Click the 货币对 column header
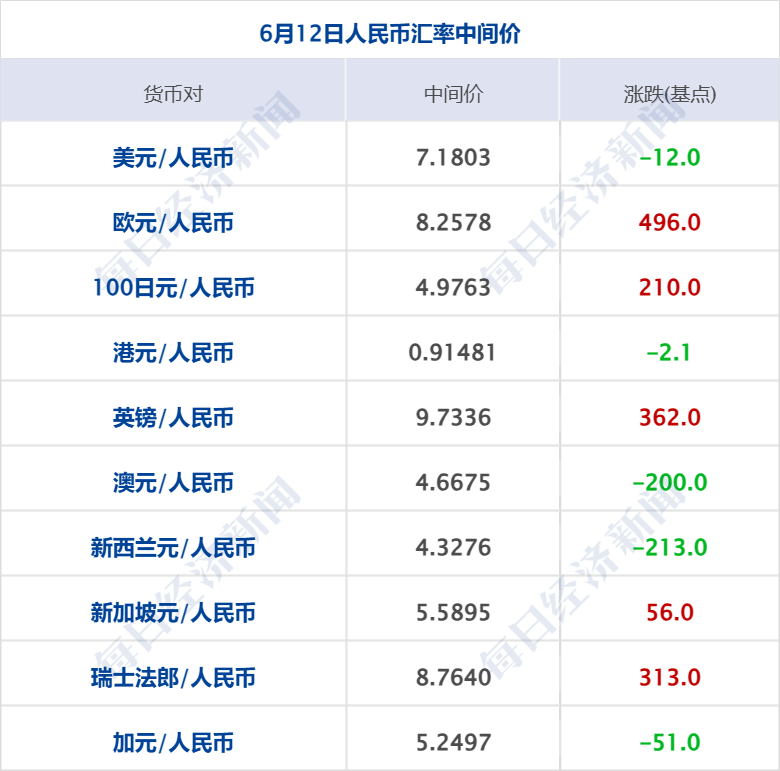The height and width of the screenshot is (771, 780). (x=173, y=94)
